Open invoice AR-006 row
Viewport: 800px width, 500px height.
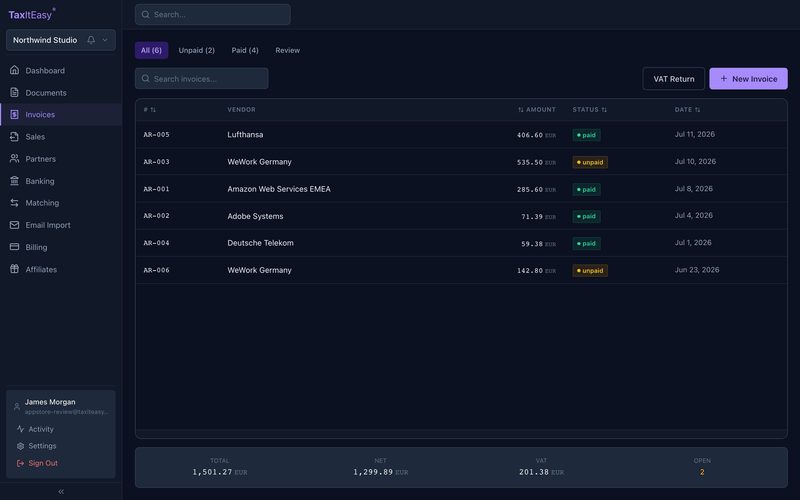coord(461,270)
